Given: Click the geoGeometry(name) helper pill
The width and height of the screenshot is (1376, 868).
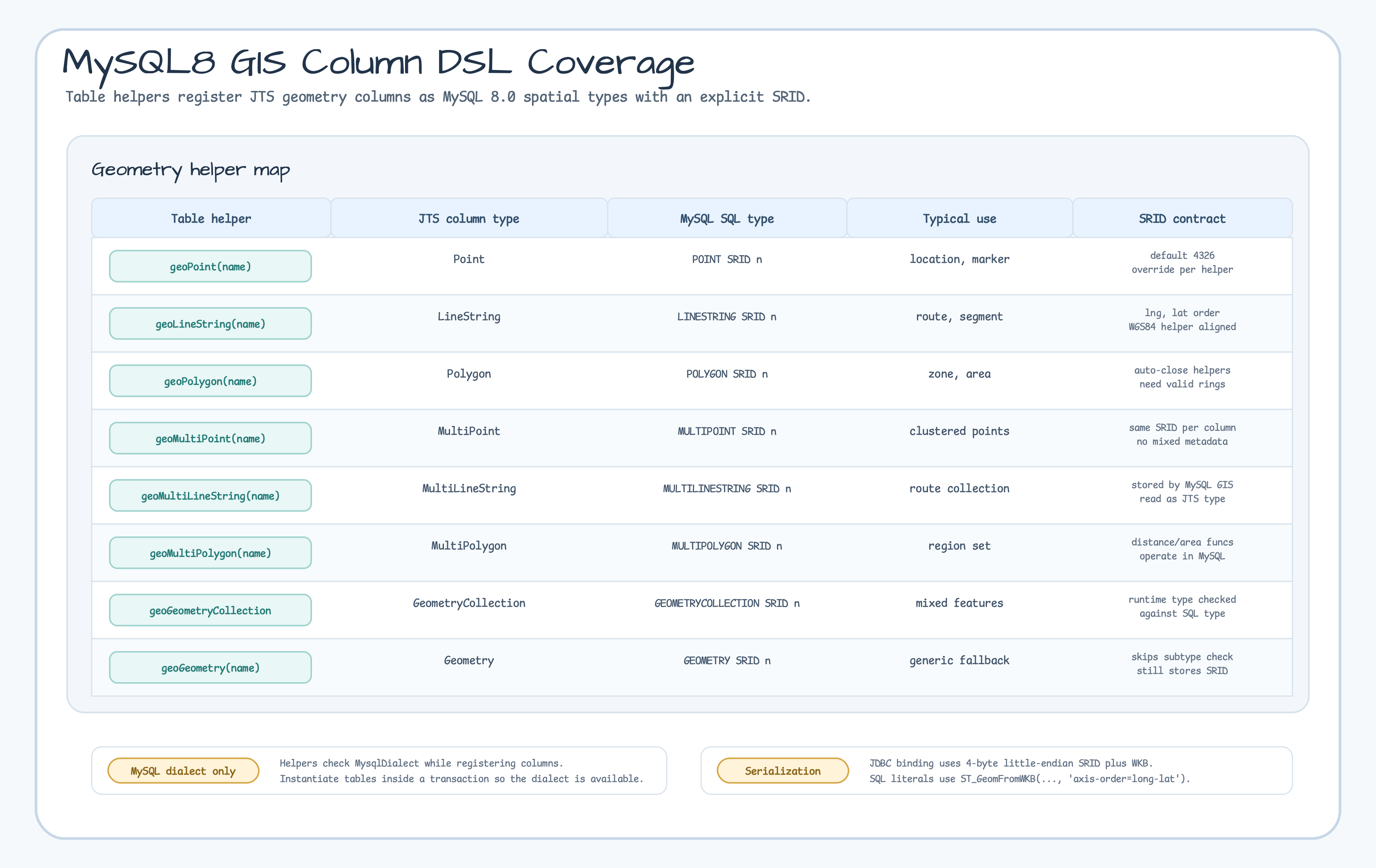Looking at the screenshot, I should pos(210,667).
